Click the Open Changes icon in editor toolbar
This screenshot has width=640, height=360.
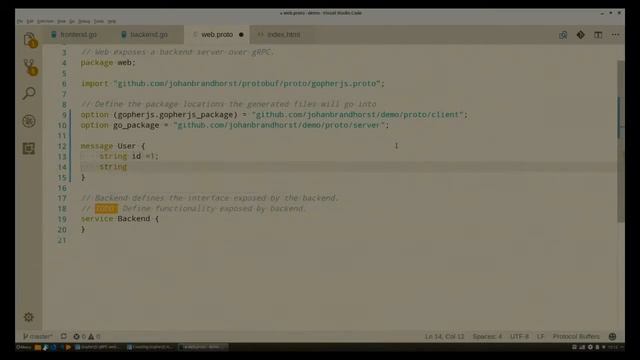point(563,35)
